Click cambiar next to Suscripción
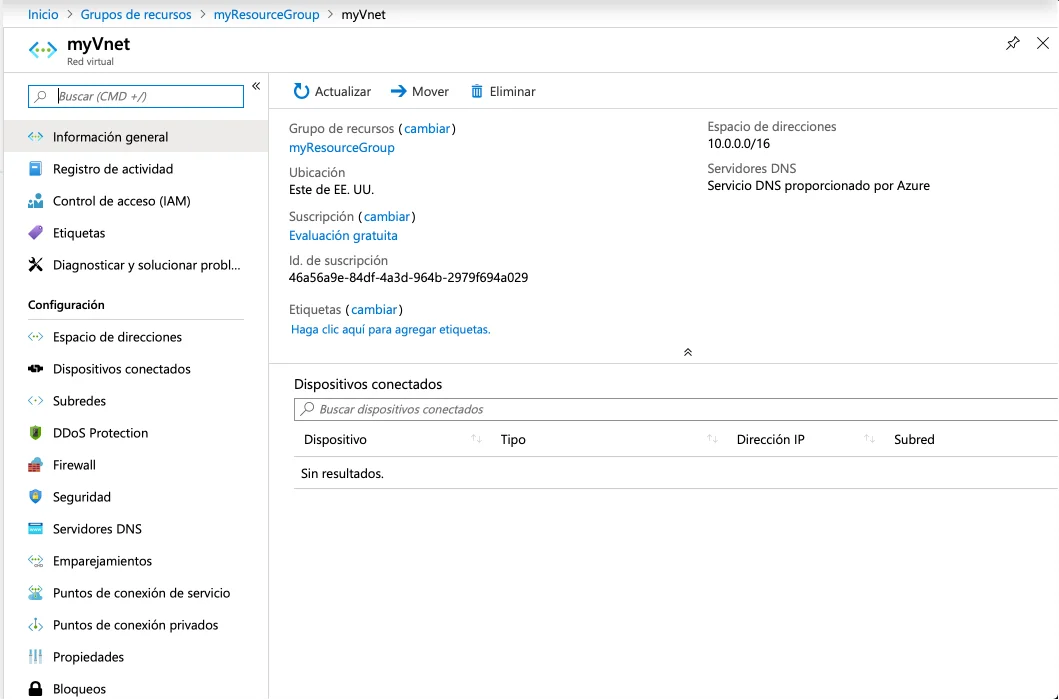This screenshot has width=1059, height=700. (x=387, y=216)
